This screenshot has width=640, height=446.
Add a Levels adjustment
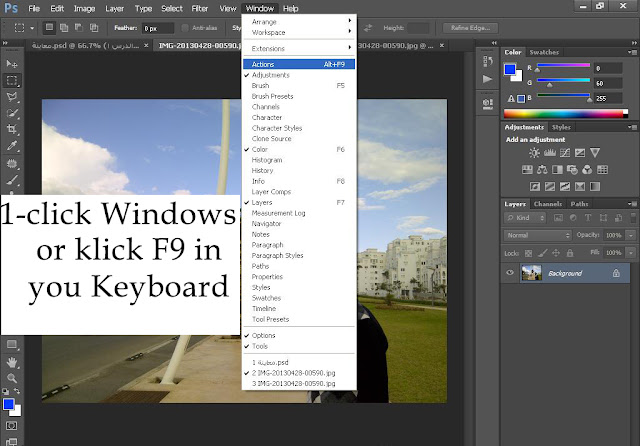550,153
